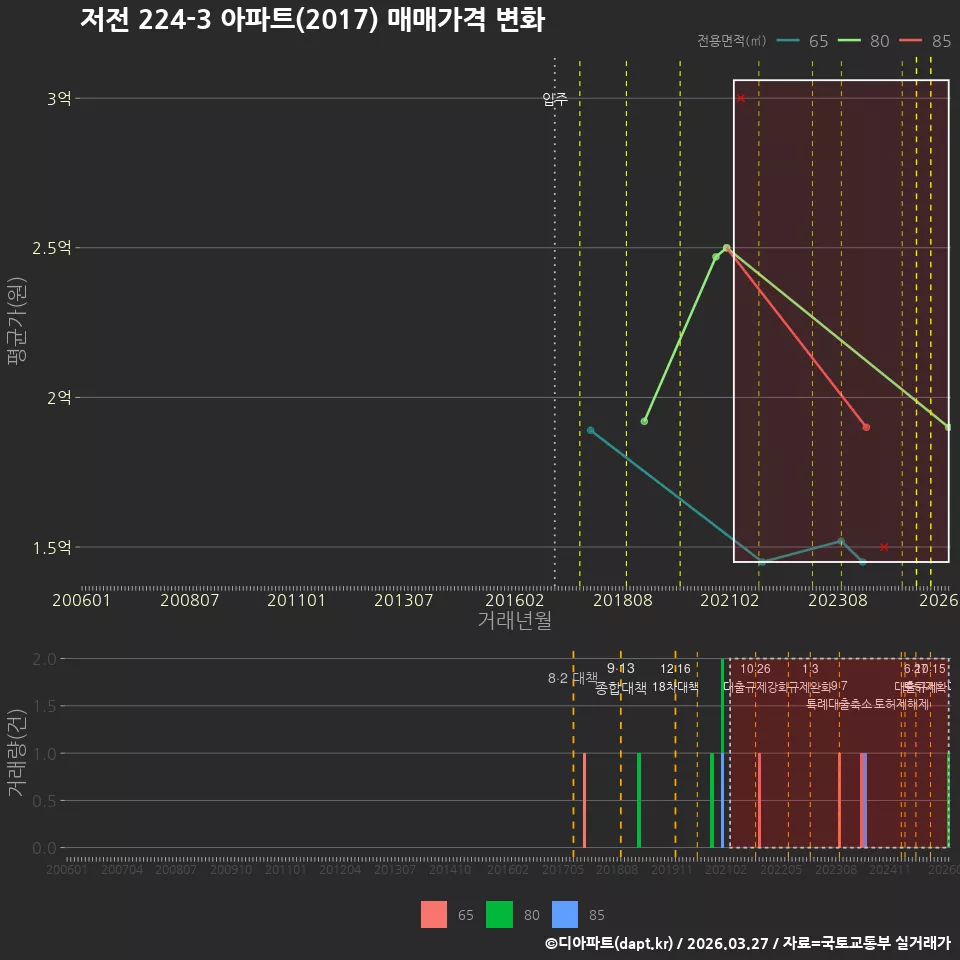
Task: Click the 8·2 대책 annotation
Action: (572, 678)
